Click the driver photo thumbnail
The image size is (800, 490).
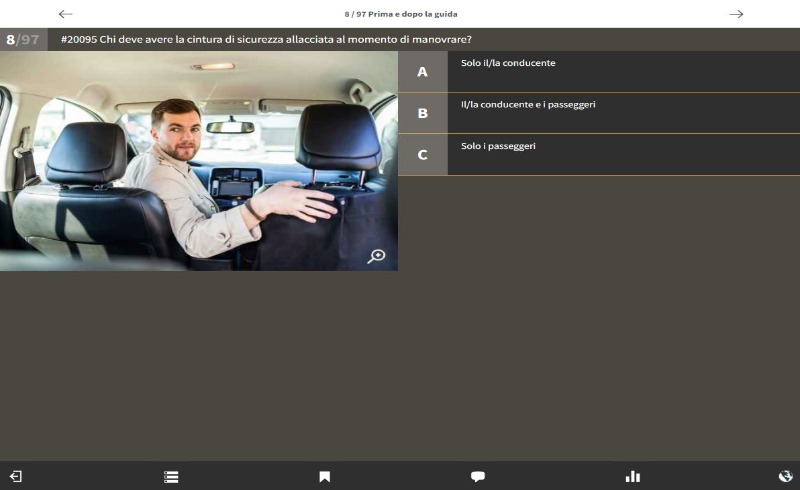coord(198,161)
